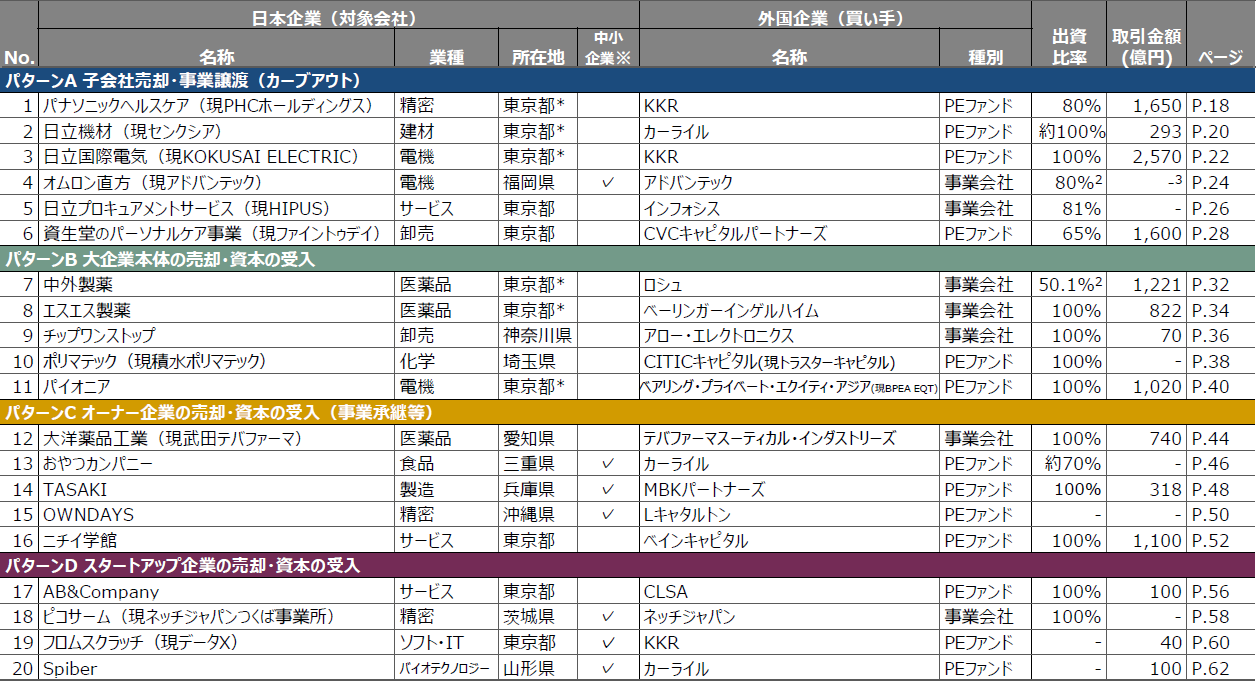Select the パターンB 大企業本体の売却 section row
Screen dimensions: 1256x681
[x=627, y=260]
